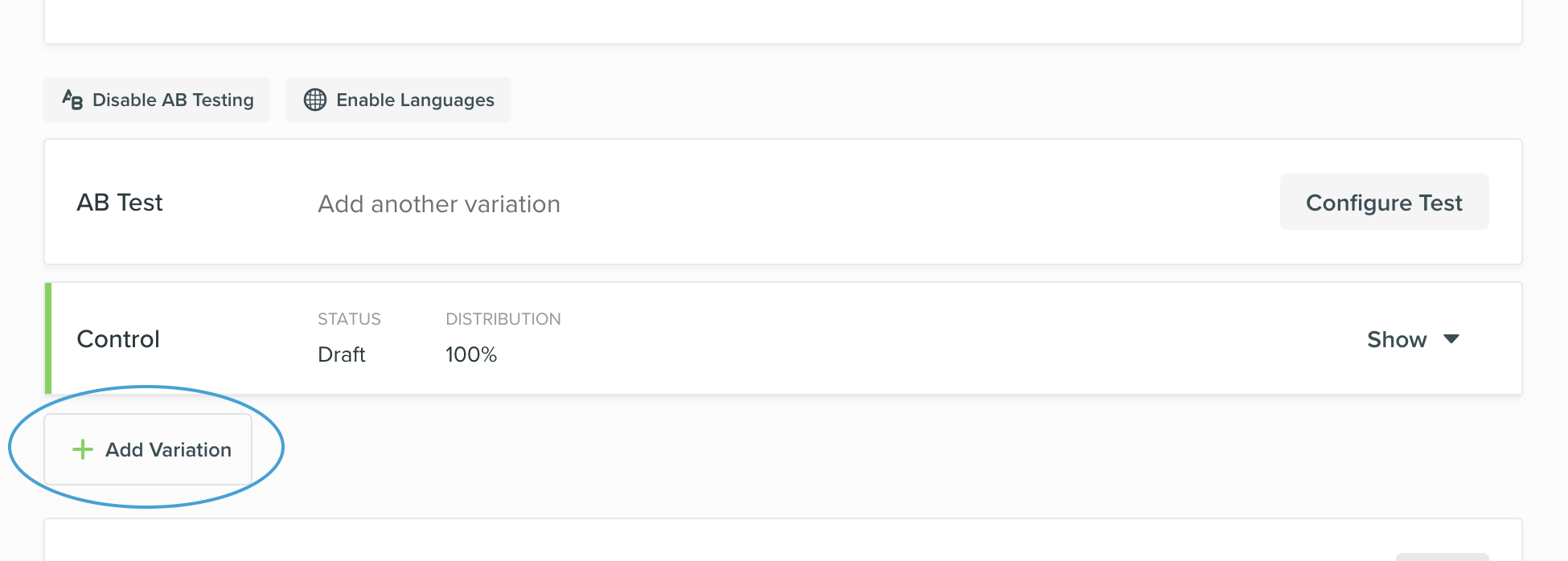Click the globe icon beside Enable Languages
Screen dimensions: 1568x561
click(x=314, y=100)
